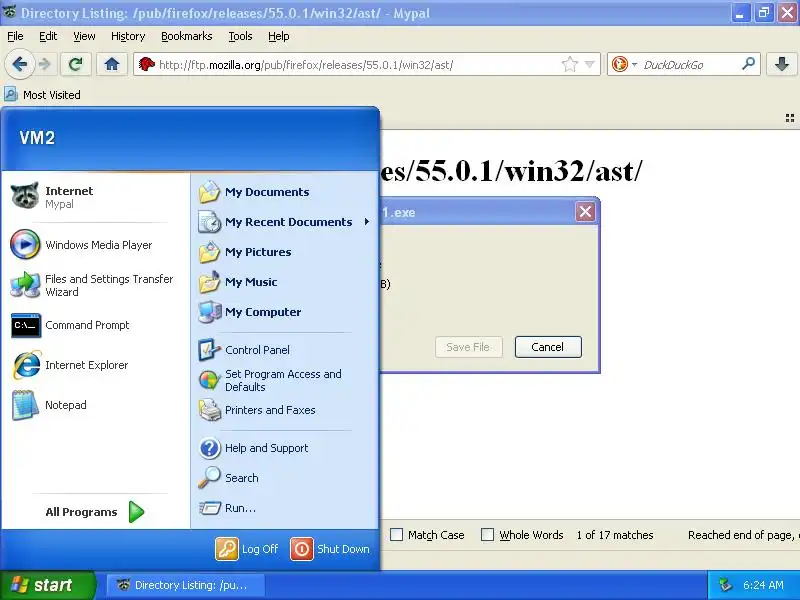Click the Start button
Image resolution: width=800 pixels, height=600 pixels.
(x=47, y=585)
